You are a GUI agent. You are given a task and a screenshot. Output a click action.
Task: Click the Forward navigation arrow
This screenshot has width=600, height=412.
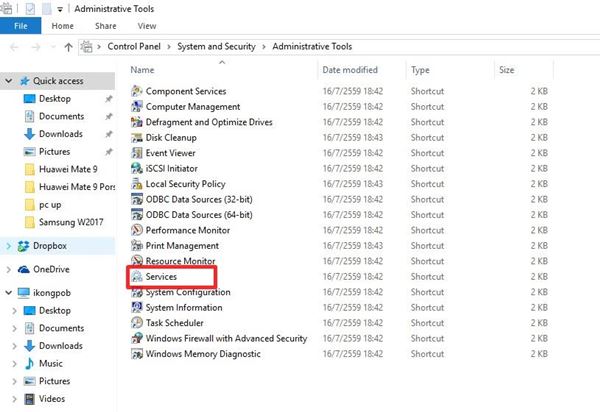(x=36, y=47)
